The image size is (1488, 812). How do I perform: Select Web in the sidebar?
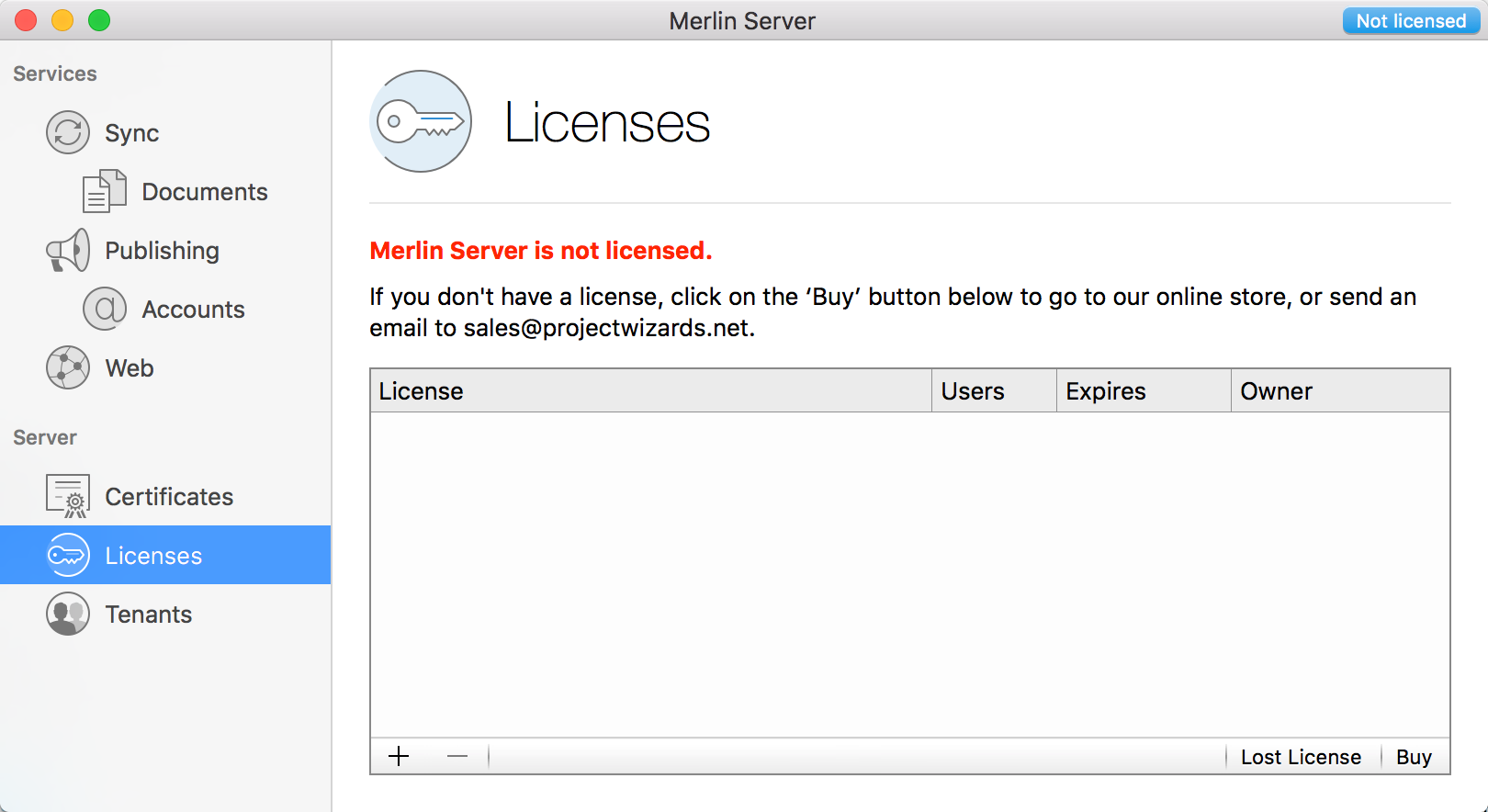pos(165,367)
